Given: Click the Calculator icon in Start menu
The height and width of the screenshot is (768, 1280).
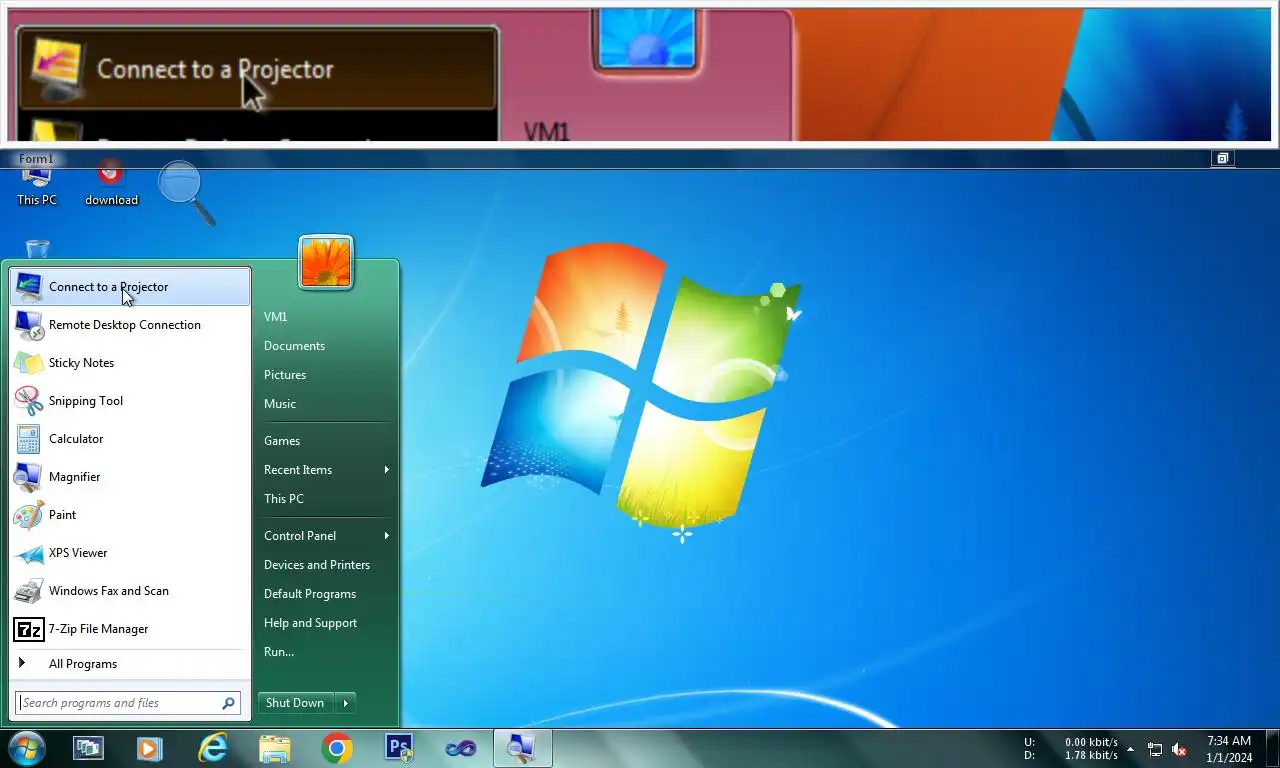Looking at the screenshot, I should coord(28,439).
